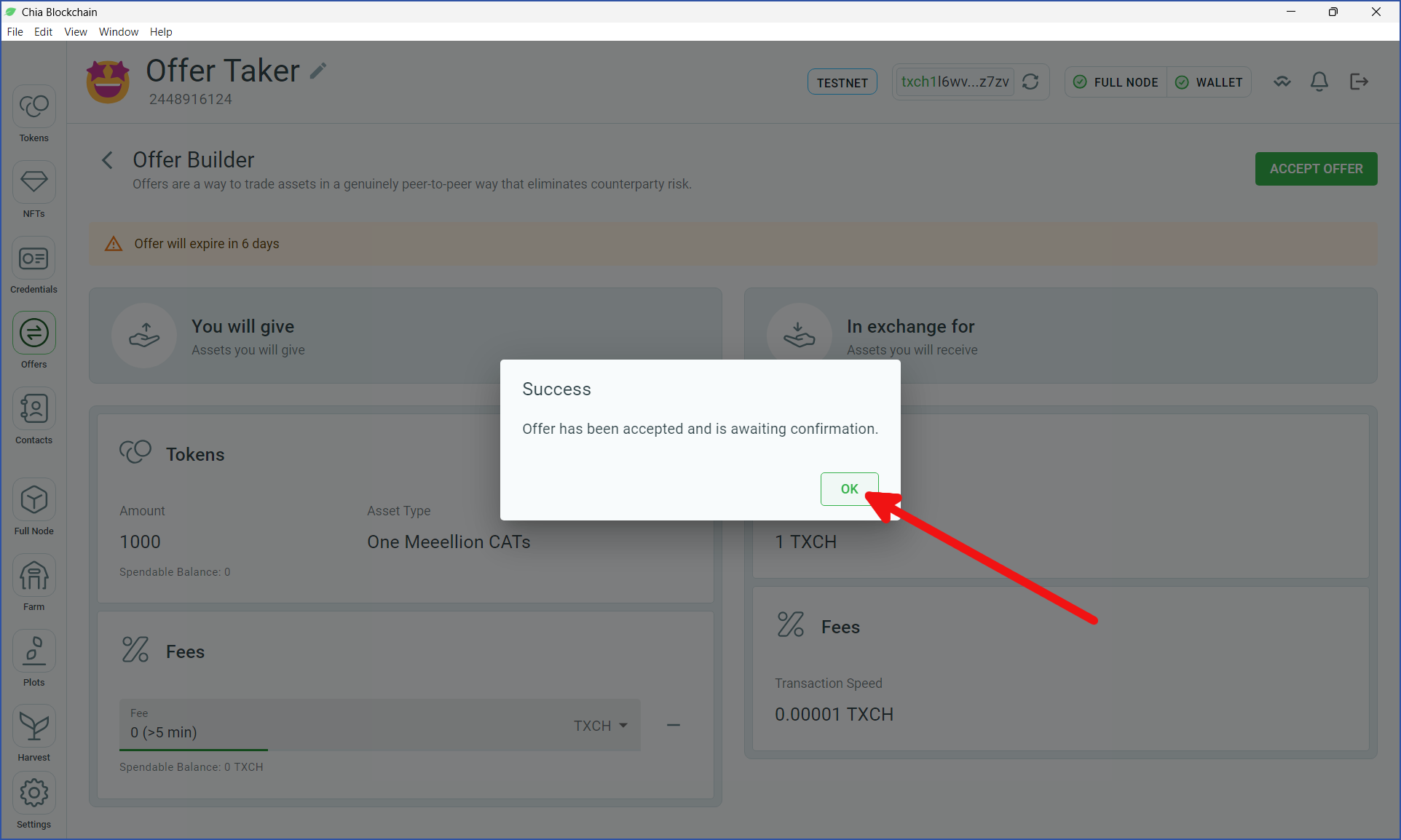Click the Offer Taker profile emoji avatar

pos(108,82)
